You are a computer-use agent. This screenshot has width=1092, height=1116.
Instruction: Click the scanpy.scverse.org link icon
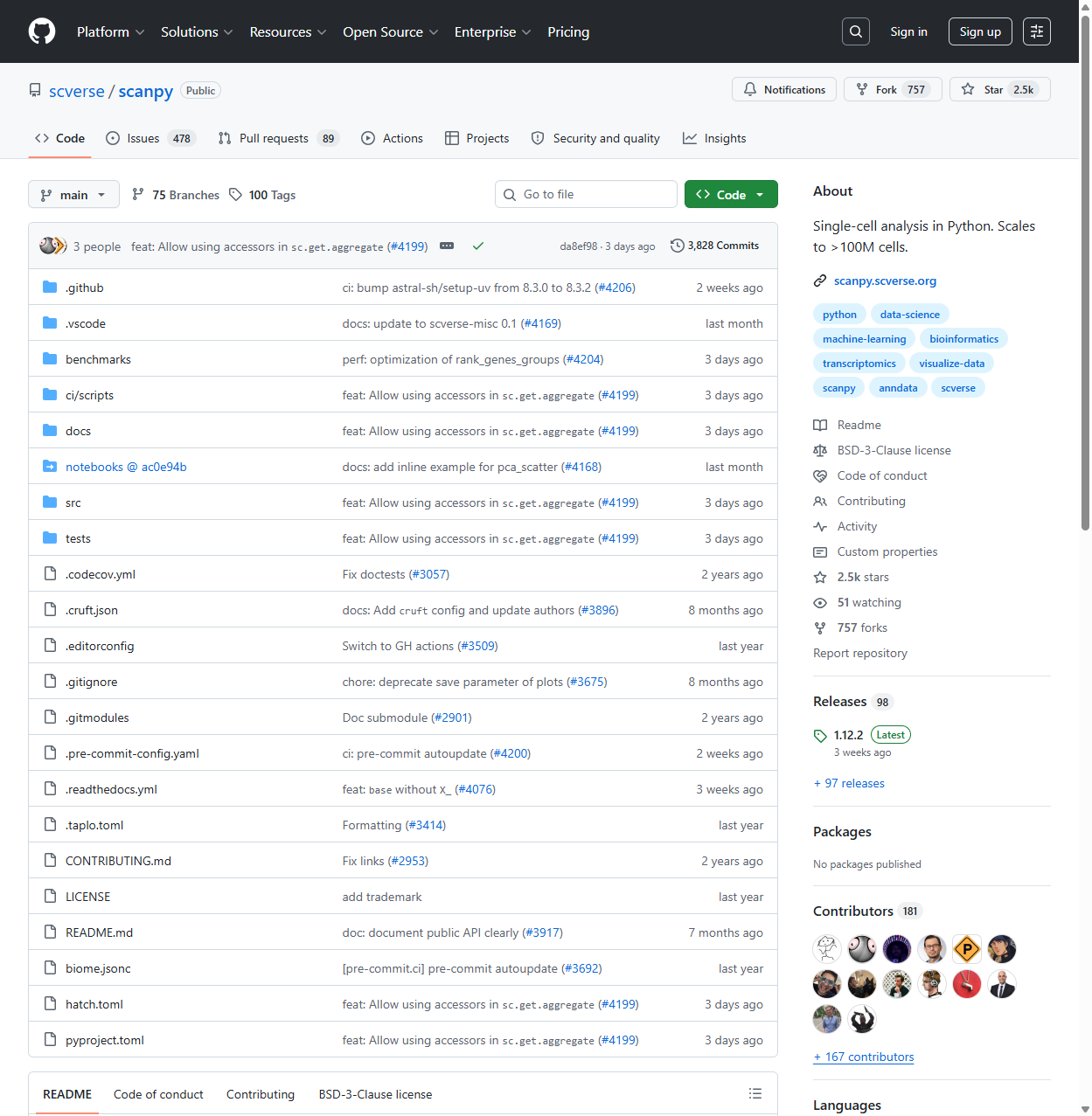click(820, 281)
